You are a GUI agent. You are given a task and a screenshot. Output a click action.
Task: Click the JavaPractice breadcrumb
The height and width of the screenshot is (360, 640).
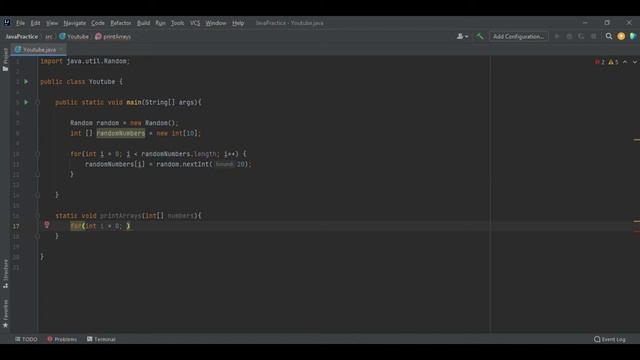[x=22, y=37]
